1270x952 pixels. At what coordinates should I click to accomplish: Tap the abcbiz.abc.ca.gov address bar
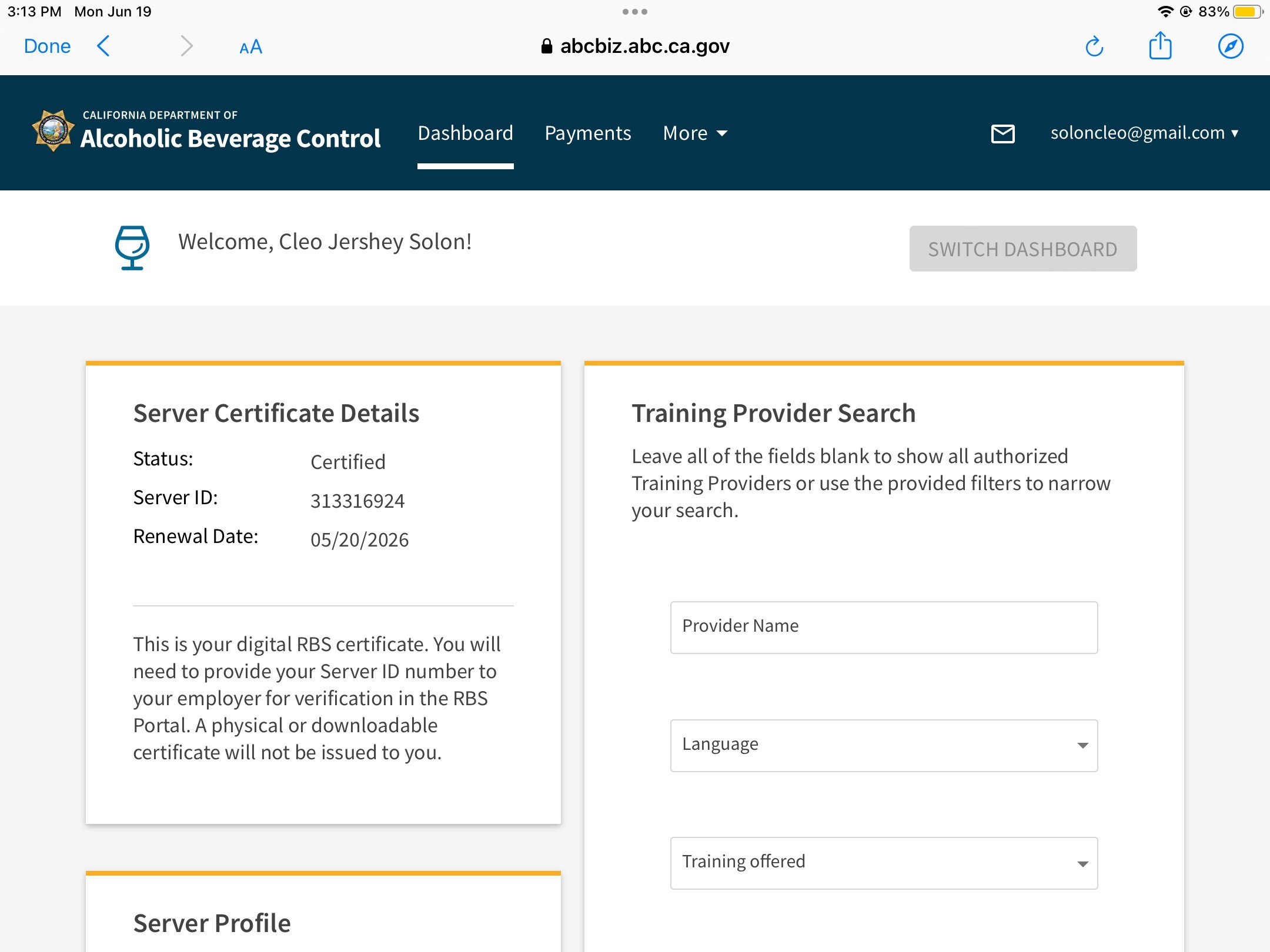tap(635, 46)
